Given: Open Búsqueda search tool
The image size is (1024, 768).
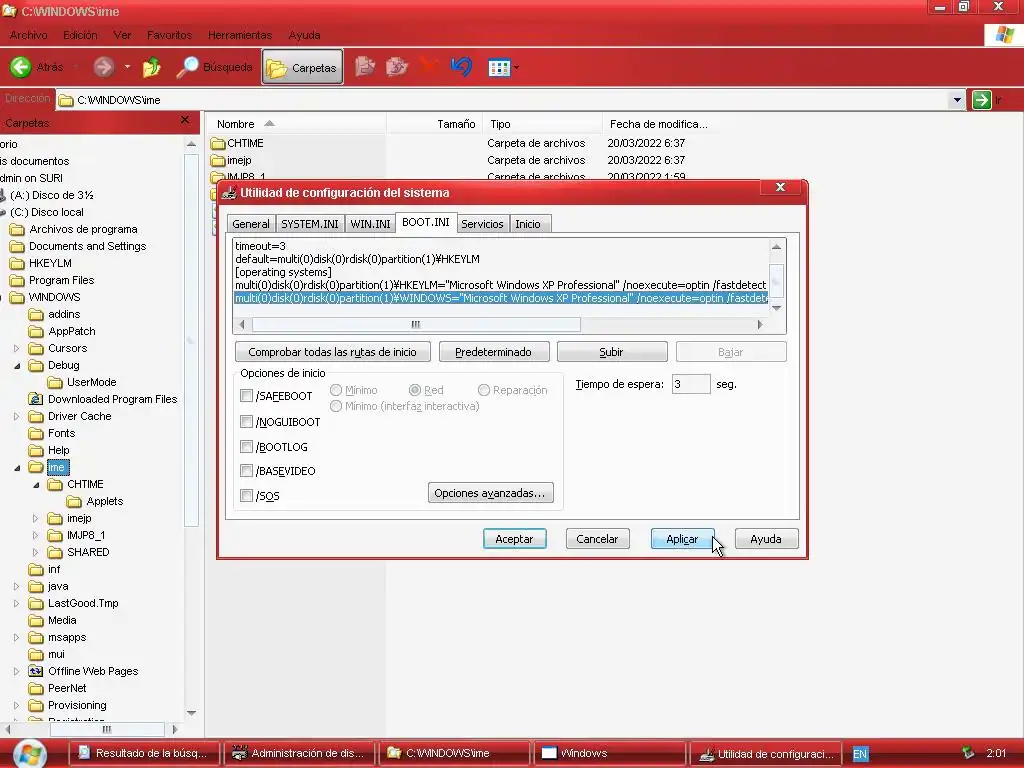Looking at the screenshot, I should click(x=215, y=67).
